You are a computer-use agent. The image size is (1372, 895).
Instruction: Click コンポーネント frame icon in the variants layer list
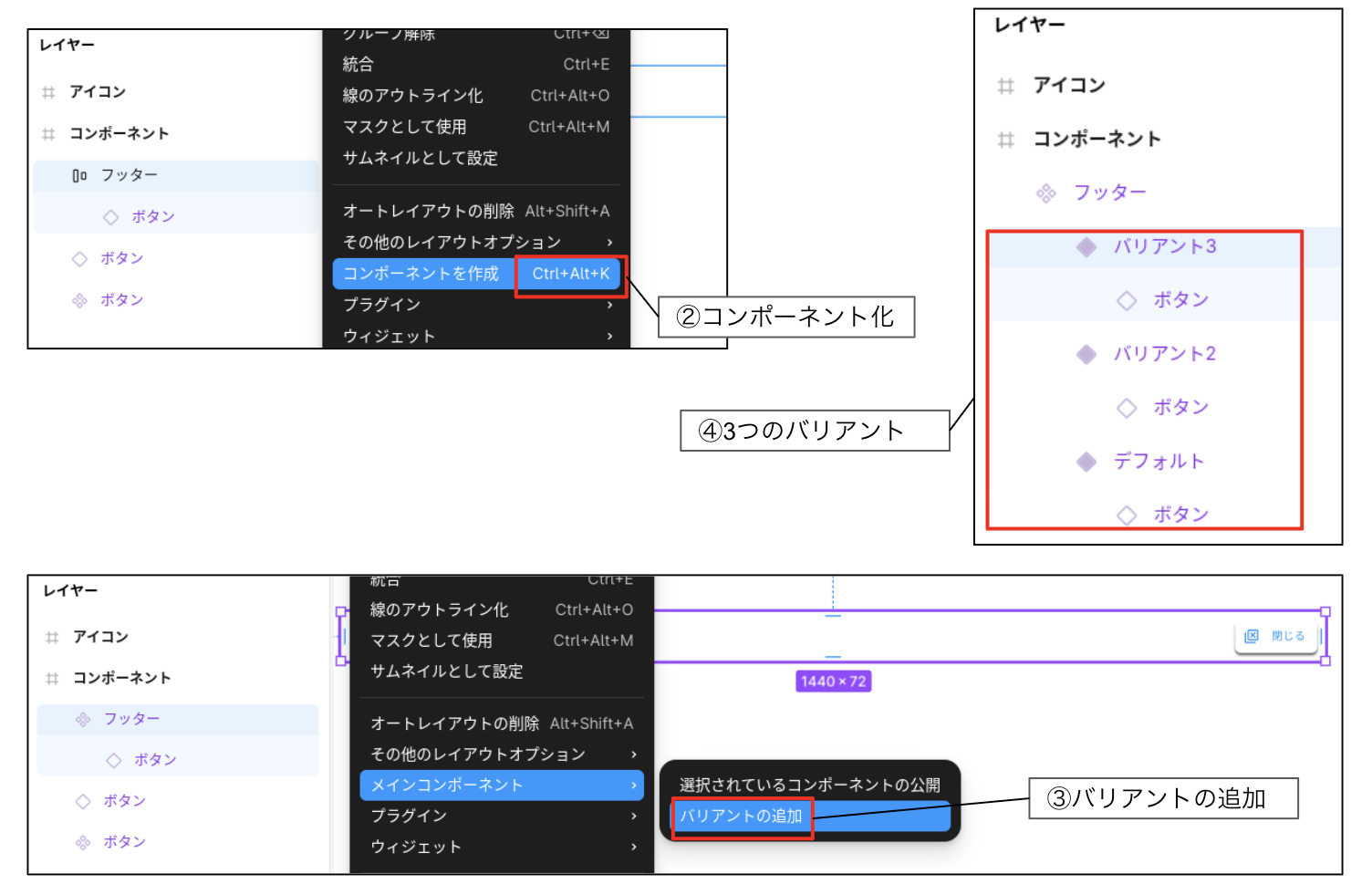pos(1005,140)
